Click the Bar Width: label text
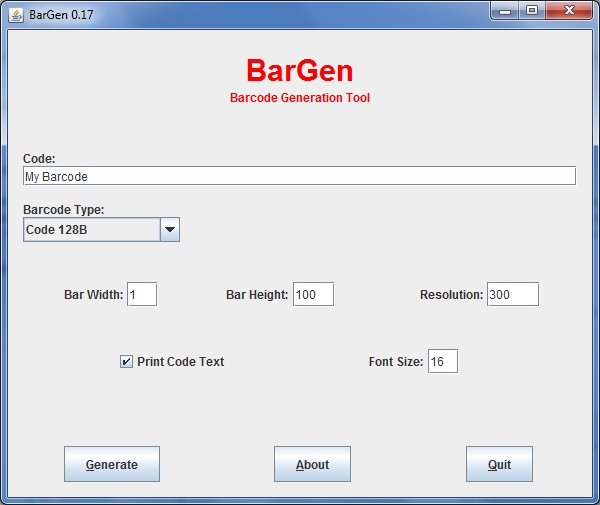The height and width of the screenshot is (505, 600). tap(93, 295)
